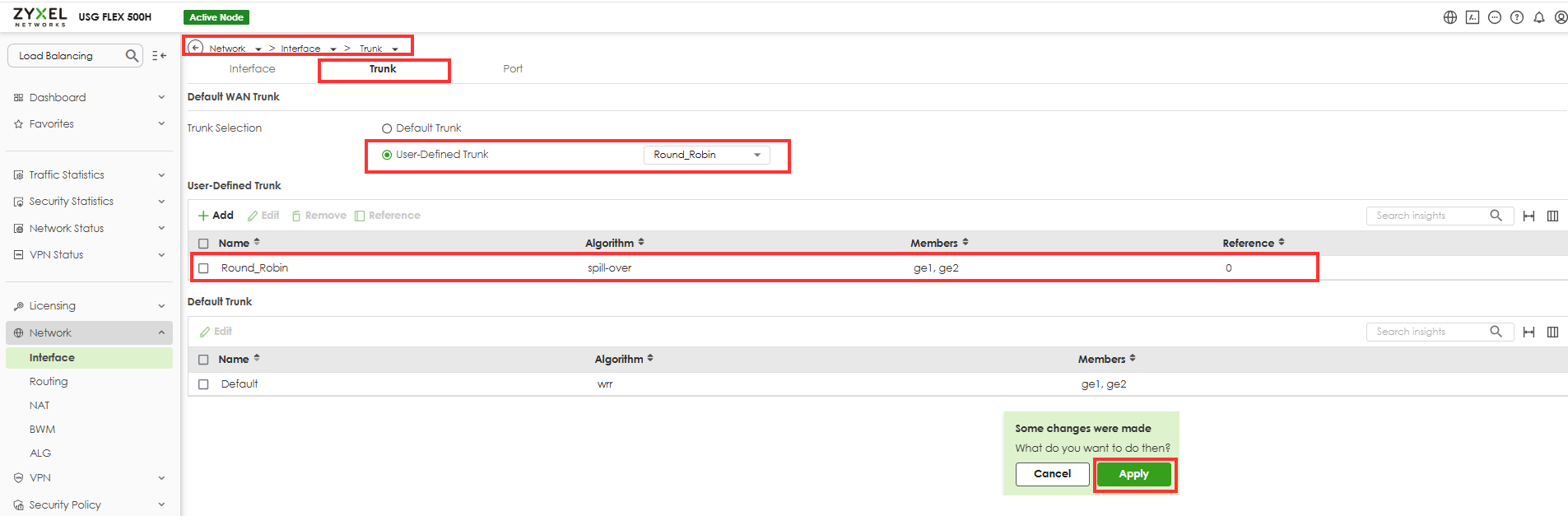Click Add to create a trunk
Image resolution: width=1568 pixels, height=516 pixels.
(216, 216)
